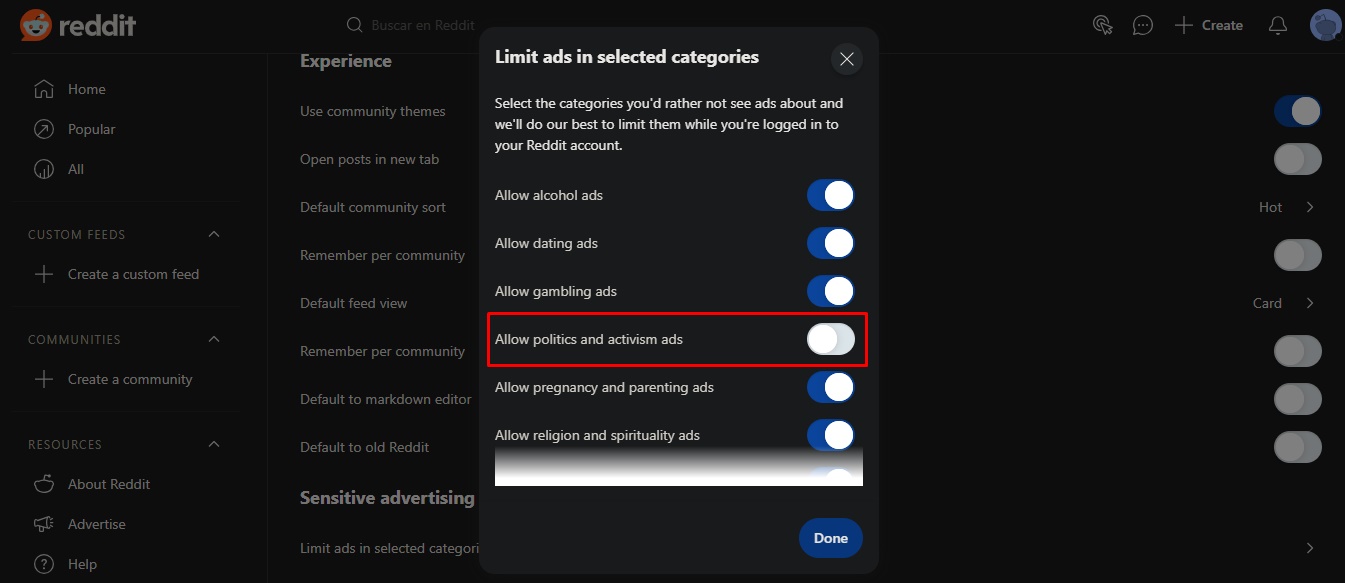
Task: Click the About Reddit icon
Action: tap(44, 484)
